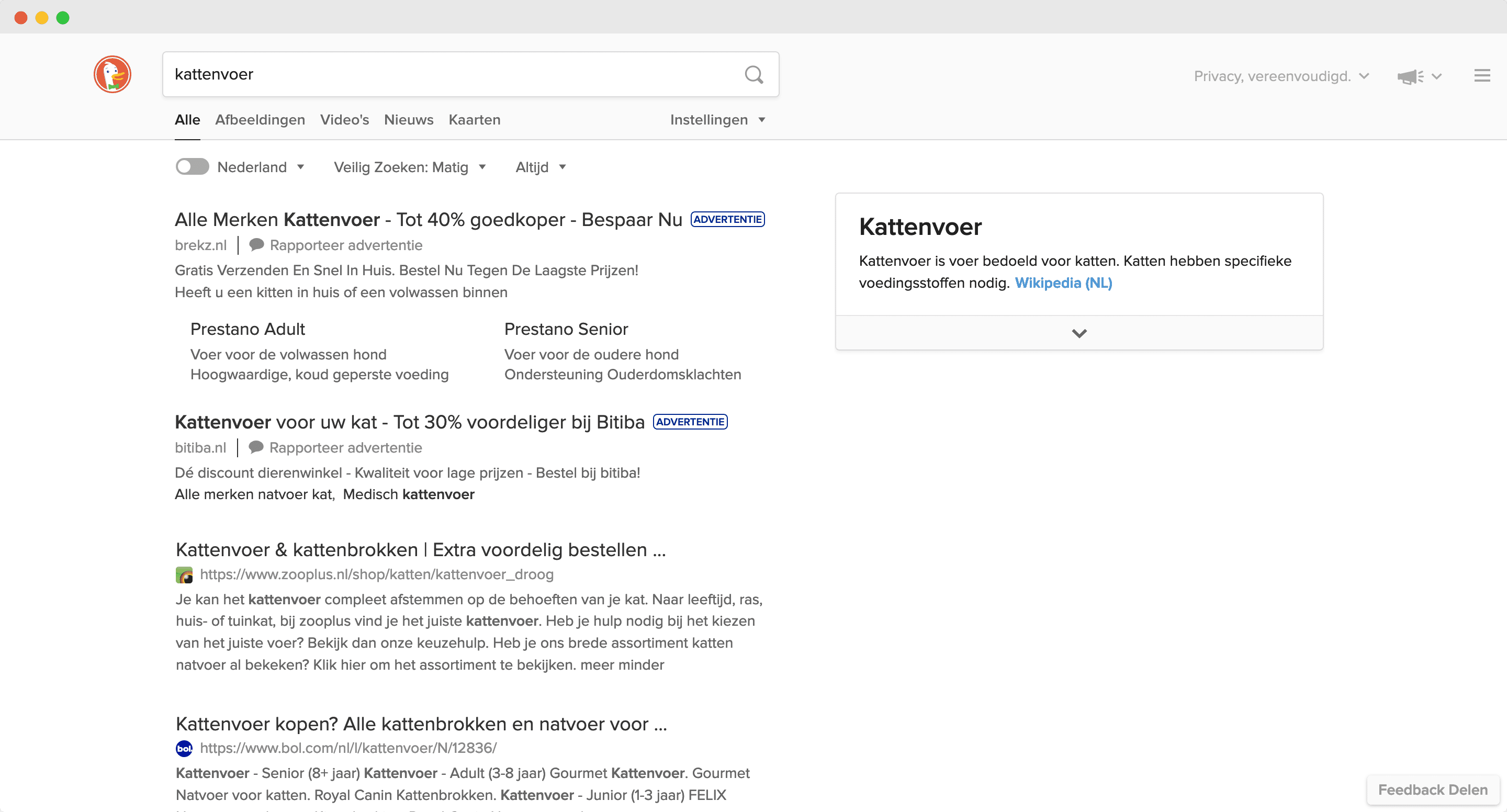The width and height of the screenshot is (1507, 812).
Task: Switch to the Nieuws tab
Action: [408, 120]
